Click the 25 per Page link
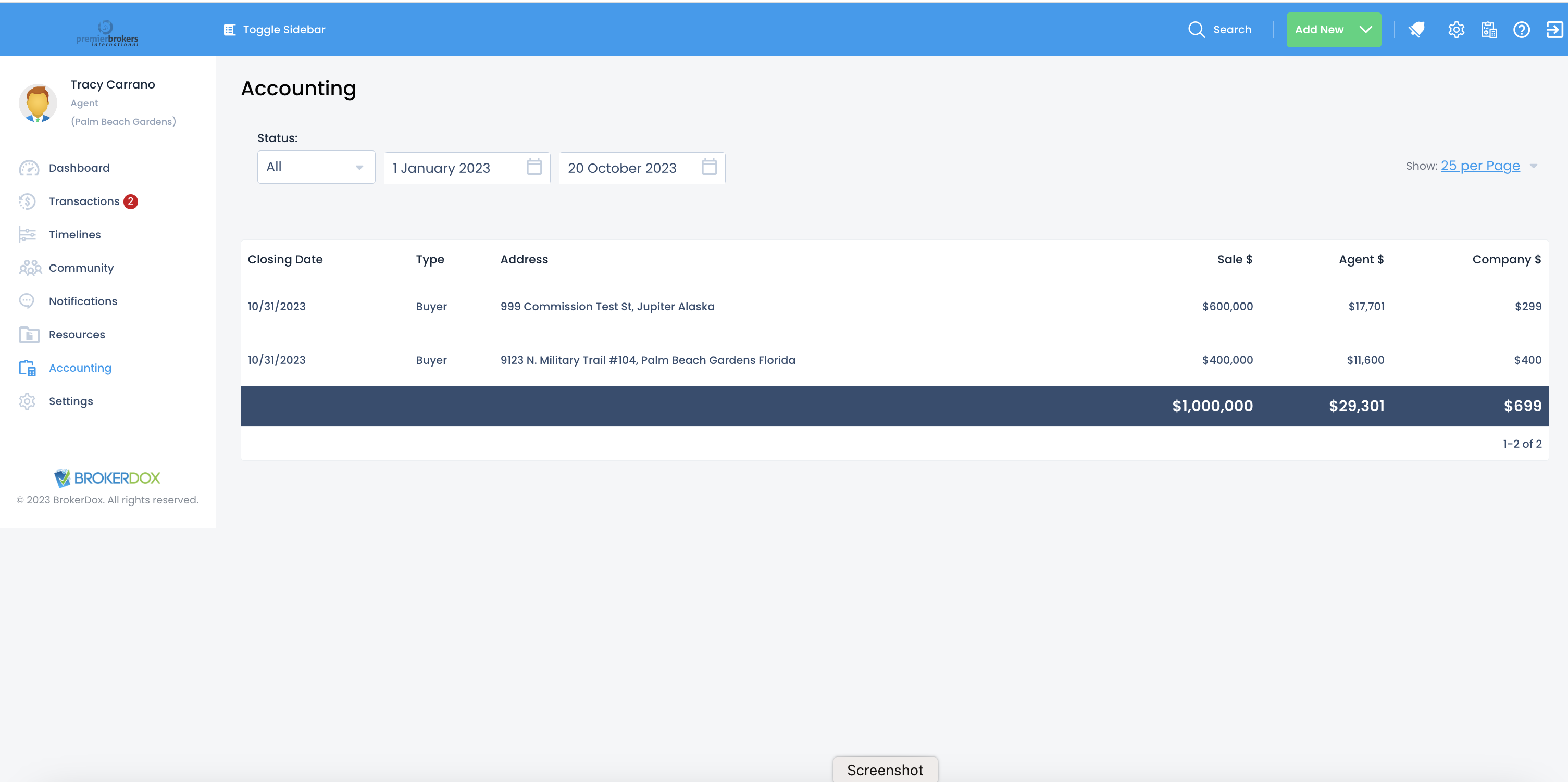 click(1480, 166)
